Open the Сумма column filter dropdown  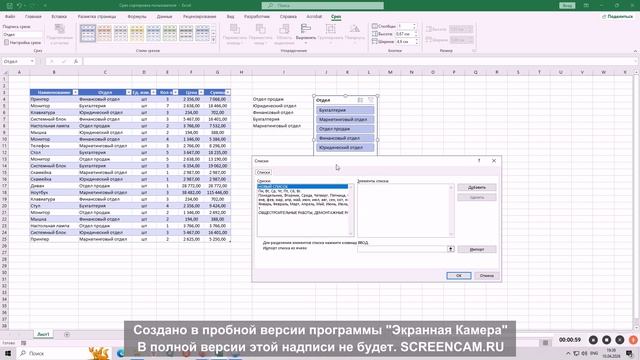(228, 92)
